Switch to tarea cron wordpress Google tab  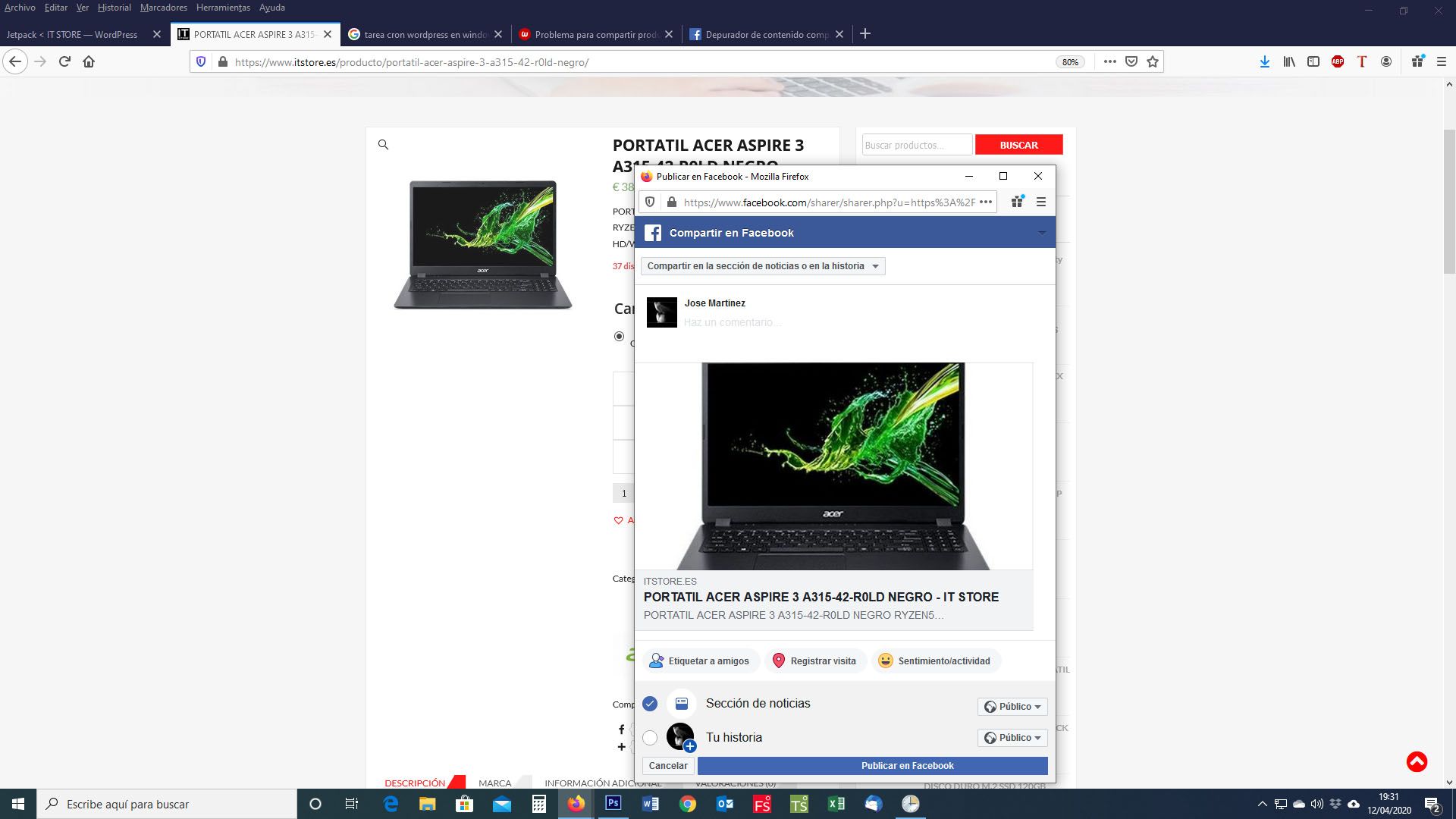pyautogui.click(x=425, y=34)
